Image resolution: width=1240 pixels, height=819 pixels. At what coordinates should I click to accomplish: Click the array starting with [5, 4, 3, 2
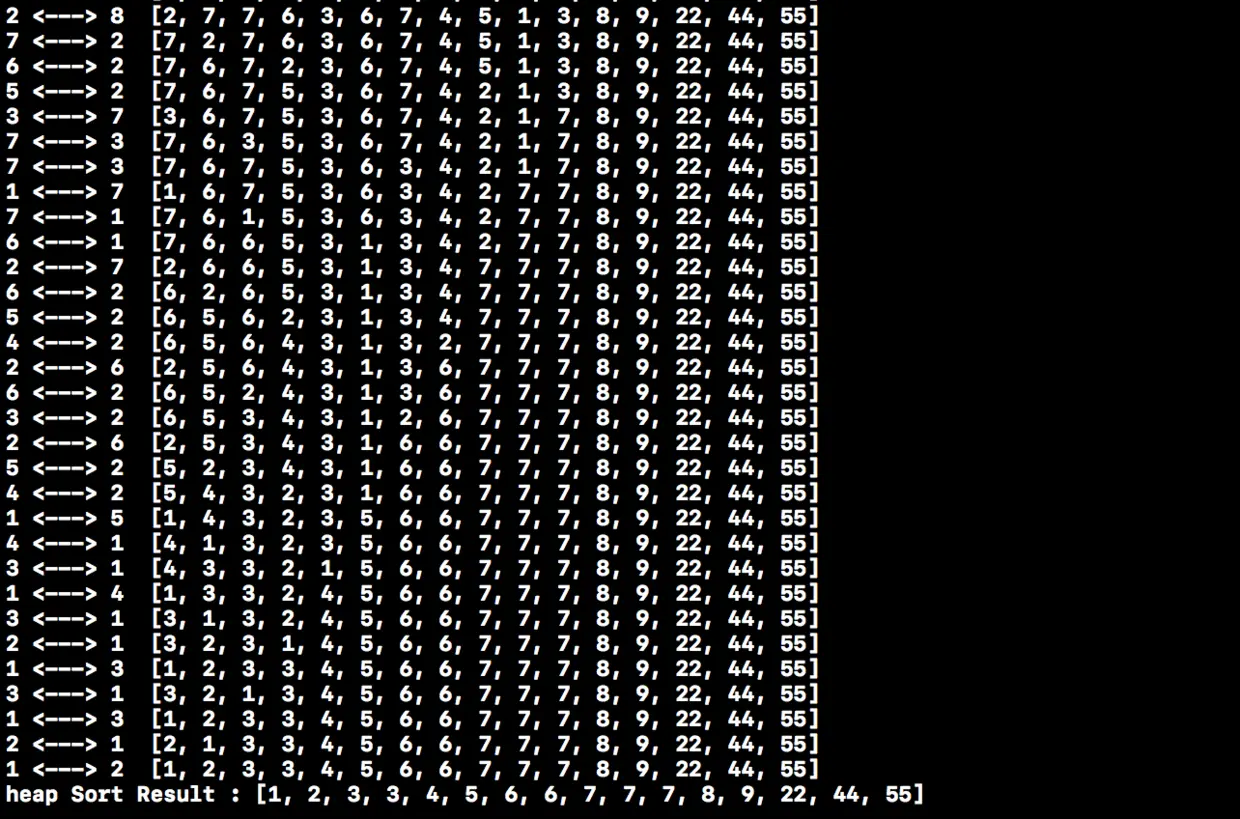(x=485, y=493)
